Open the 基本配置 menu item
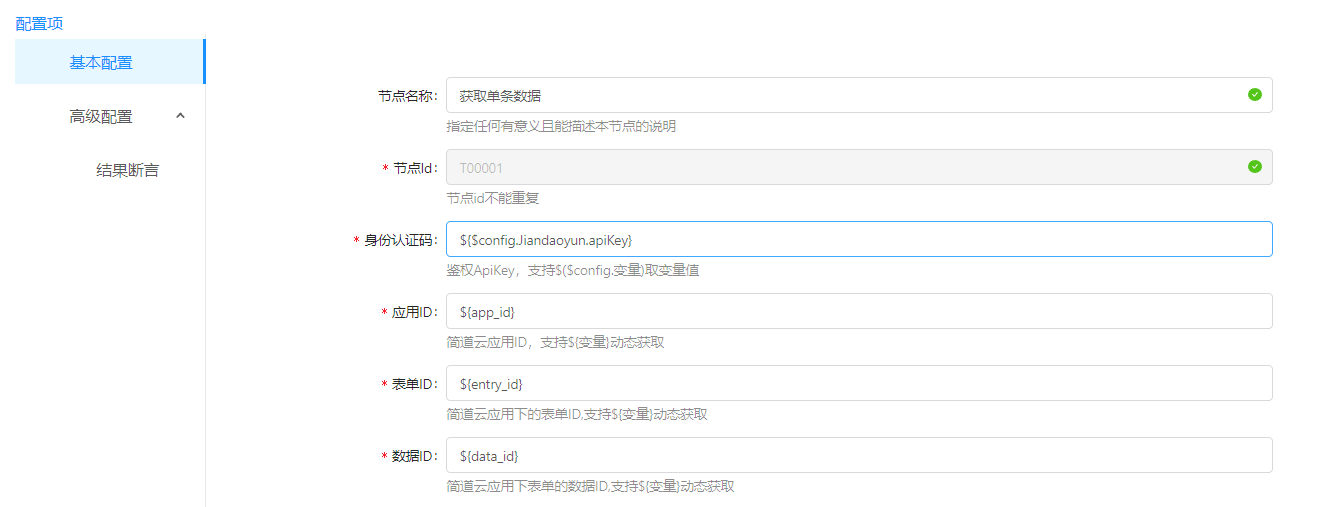This screenshot has width=1318, height=507. [x=109, y=62]
